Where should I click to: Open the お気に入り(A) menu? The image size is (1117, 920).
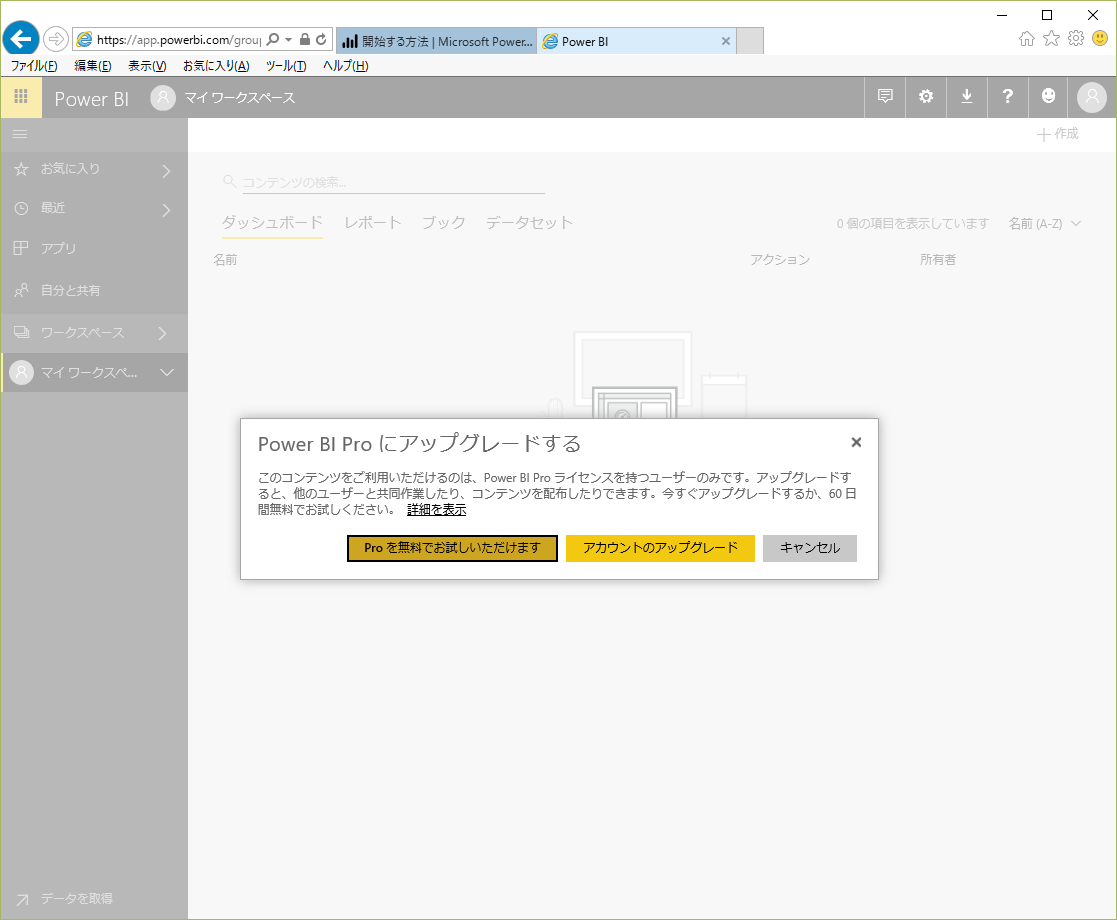click(x=216, y=66)
